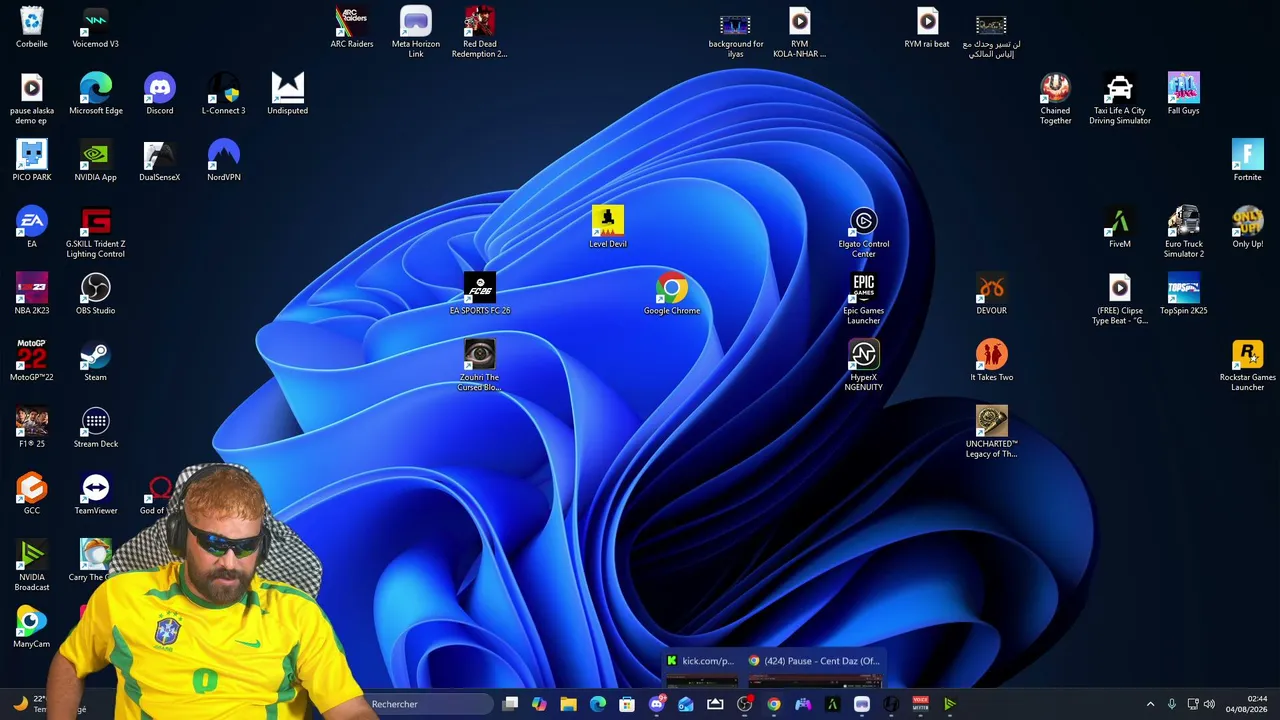Select the '(FREE) Clipse Type Beat' media file
This screenshot has height=720, width=1280.
click(x=1120, y=299)
